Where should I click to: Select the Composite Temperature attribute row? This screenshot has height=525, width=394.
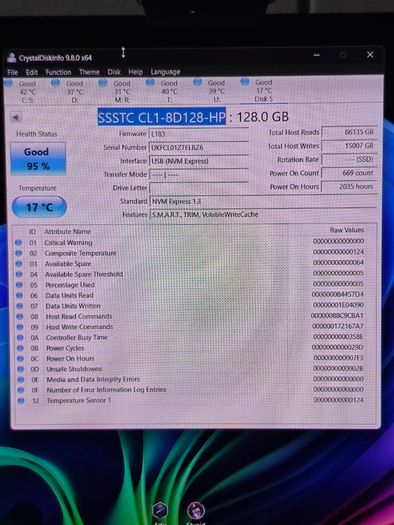195,253
